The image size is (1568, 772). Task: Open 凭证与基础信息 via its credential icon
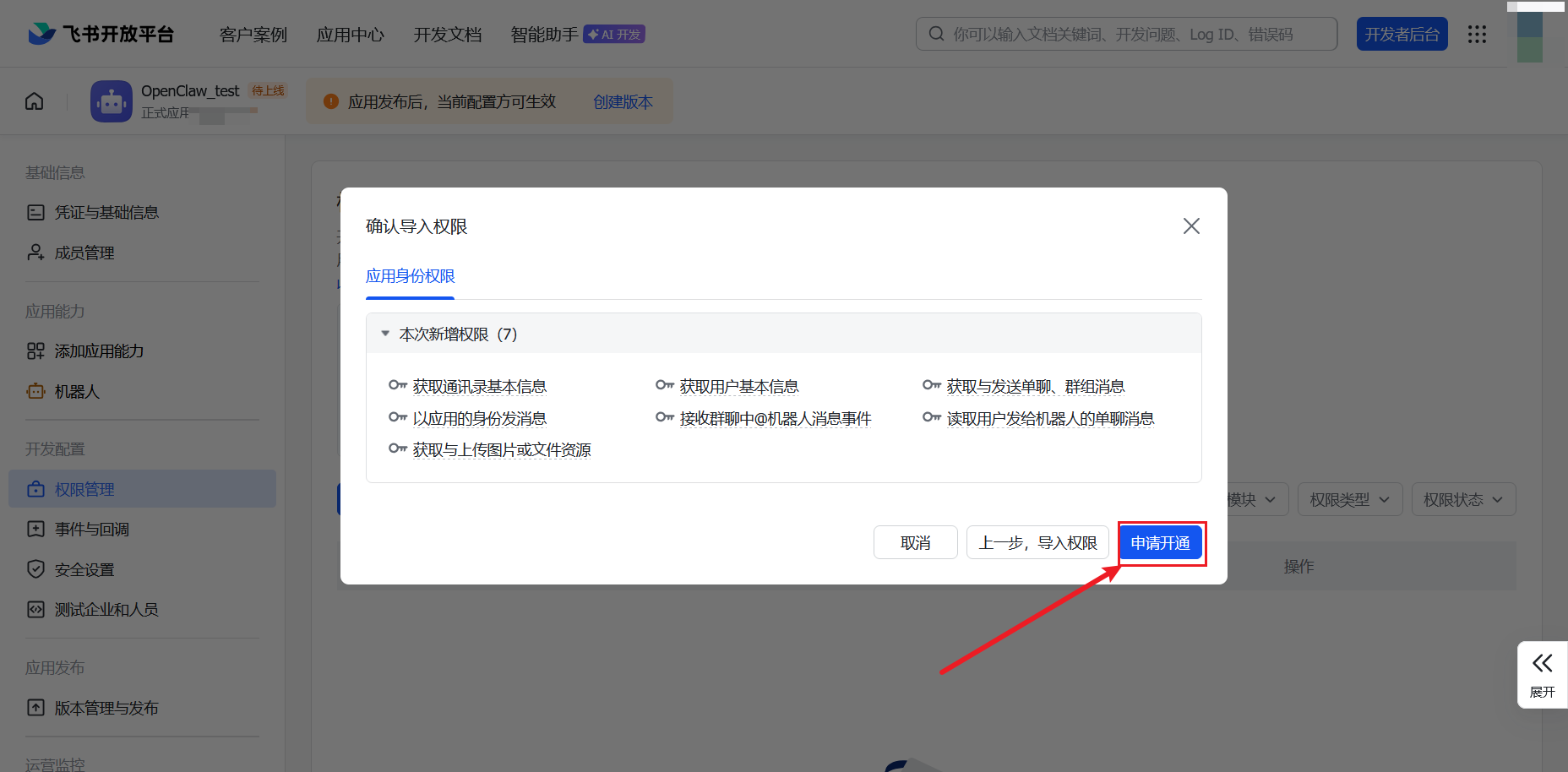click(x=35, y=211)
